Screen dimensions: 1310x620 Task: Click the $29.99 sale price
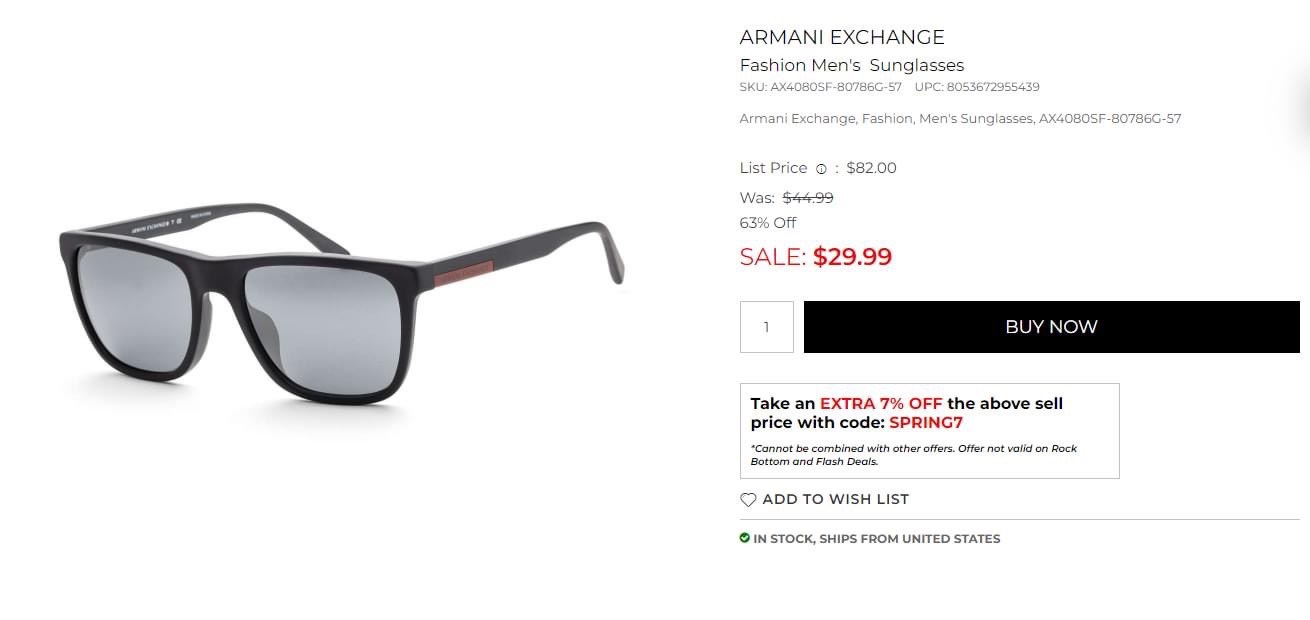tap(852, 257)
